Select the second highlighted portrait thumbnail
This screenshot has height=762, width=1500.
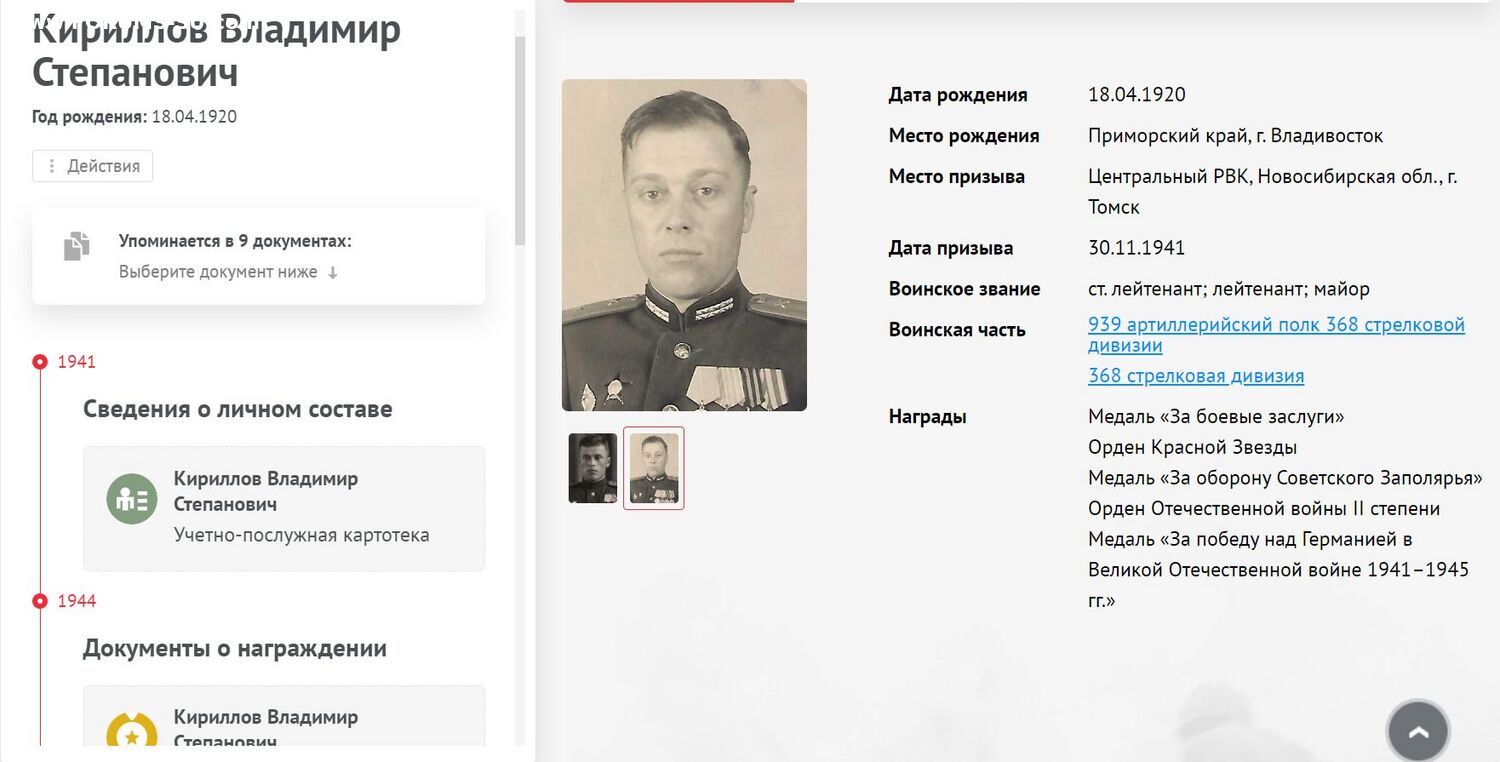tap(654, 468)
